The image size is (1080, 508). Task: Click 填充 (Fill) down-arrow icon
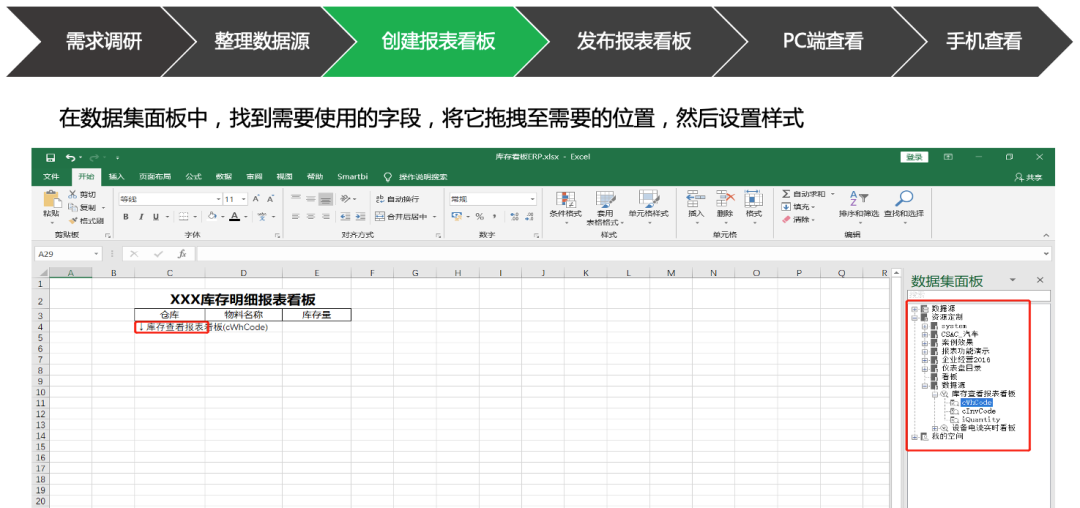tap(786, 207)
